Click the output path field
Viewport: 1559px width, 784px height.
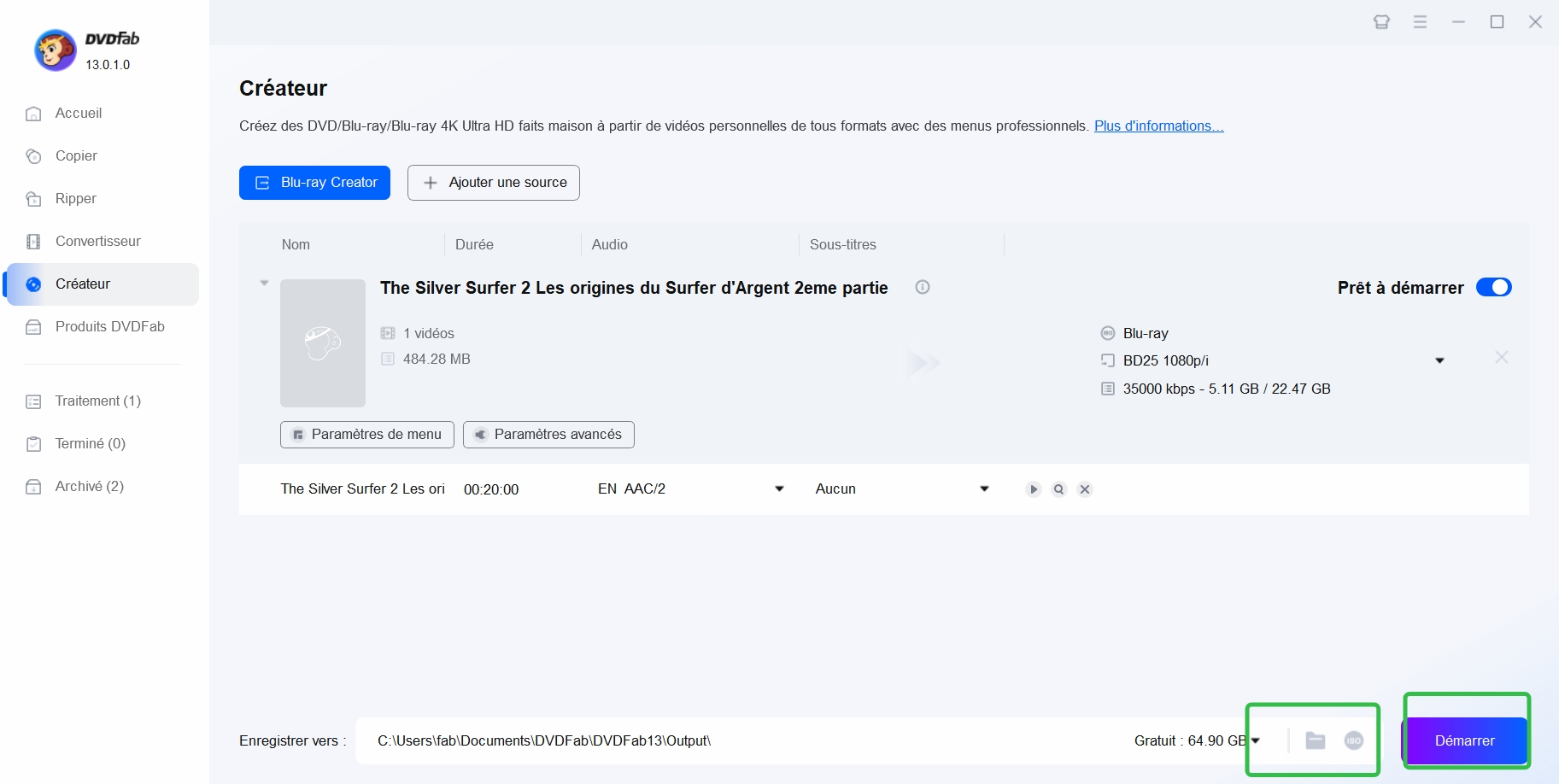tap(743, 741)
